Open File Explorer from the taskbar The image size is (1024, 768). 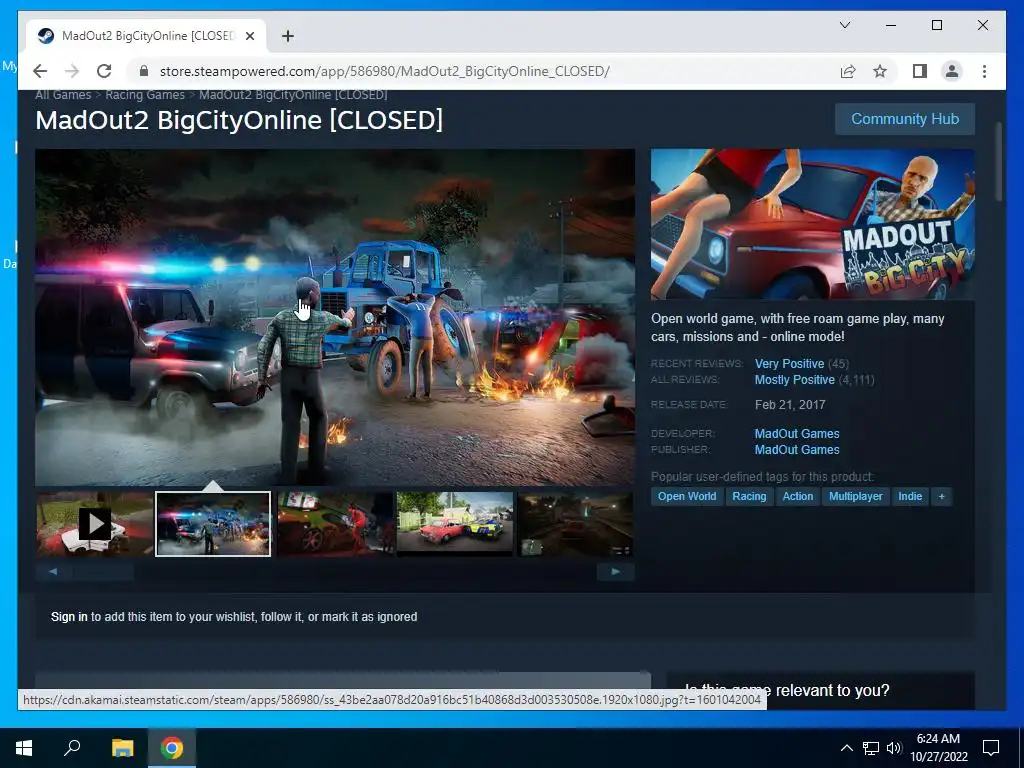pyautogui.click(x=122, y=748)
